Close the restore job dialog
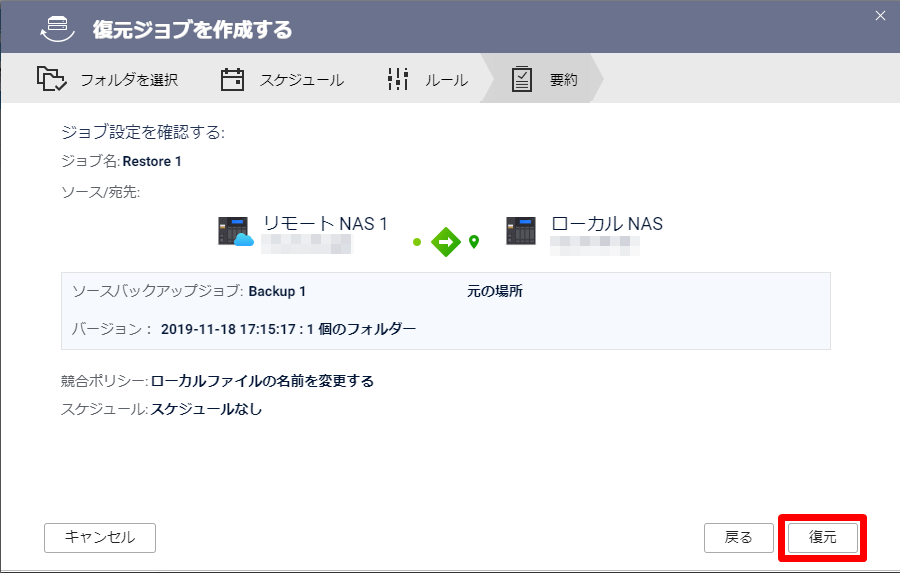This screenshot has width=900, height=573. (880, 16)
